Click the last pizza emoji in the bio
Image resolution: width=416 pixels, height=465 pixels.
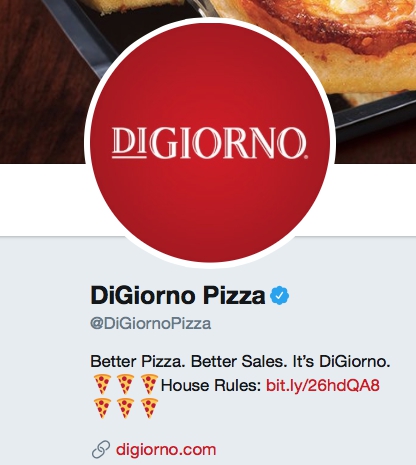click(x=149, y=408)
